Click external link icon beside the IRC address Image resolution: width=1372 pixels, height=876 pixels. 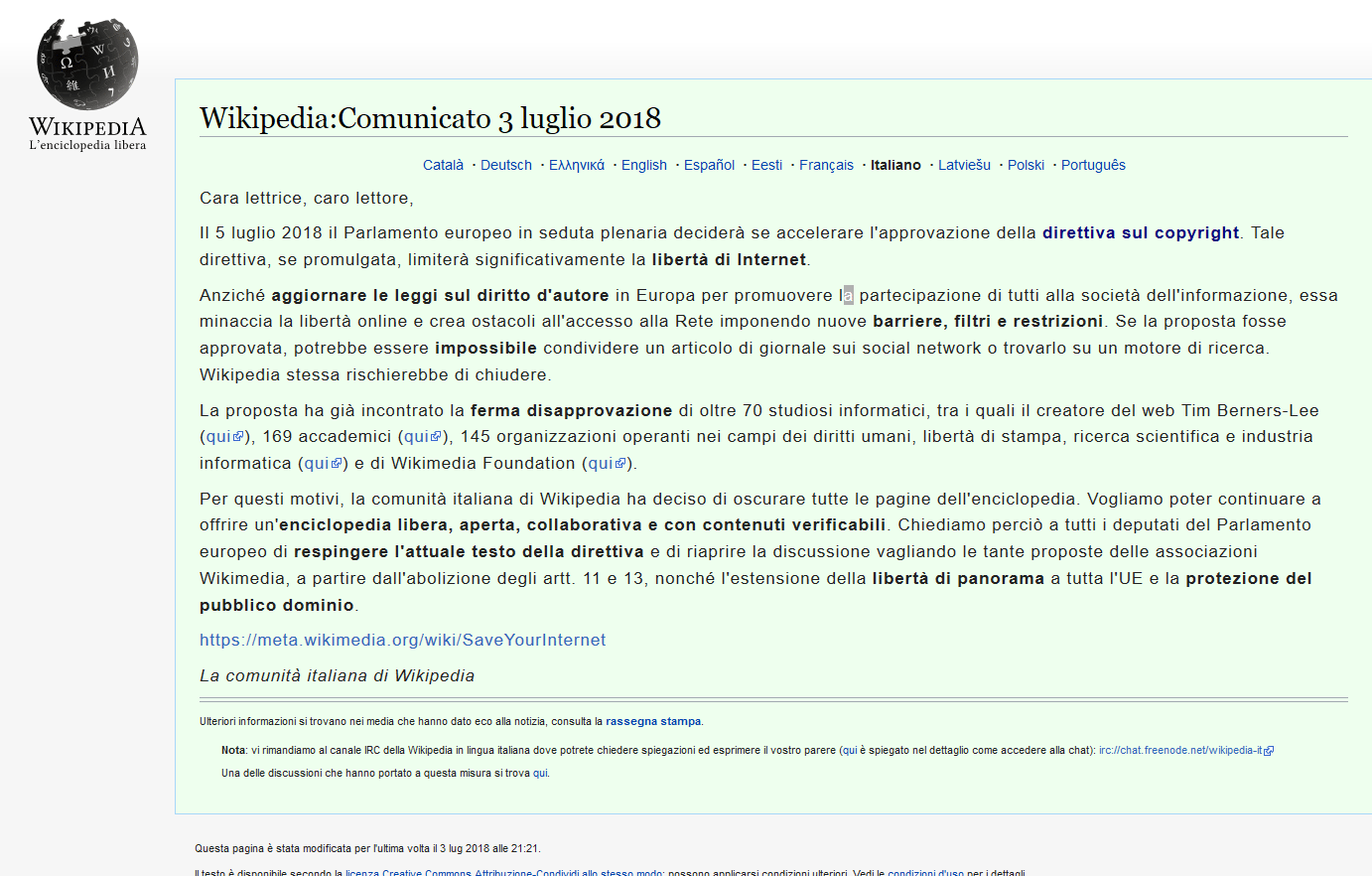pyautogui.click(x=1269, y=751)
